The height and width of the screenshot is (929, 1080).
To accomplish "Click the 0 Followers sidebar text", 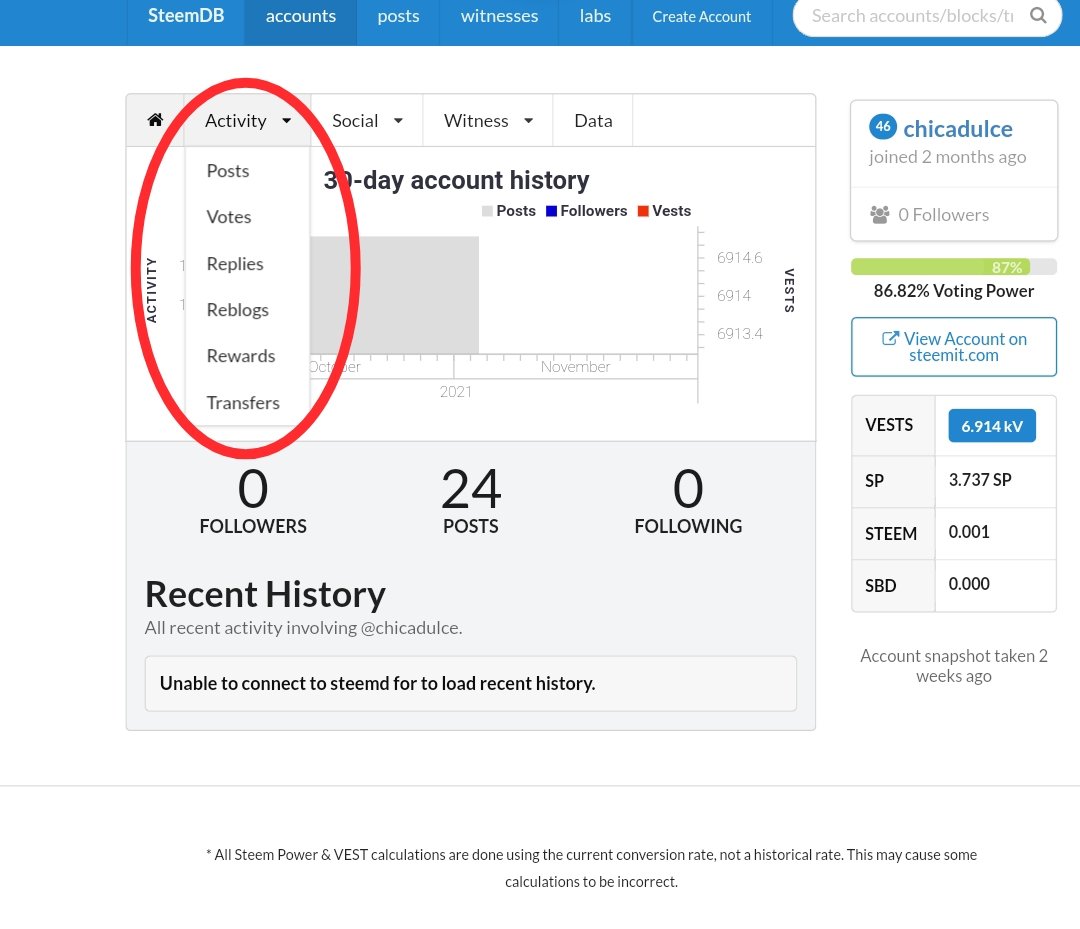I will point(944,215).
